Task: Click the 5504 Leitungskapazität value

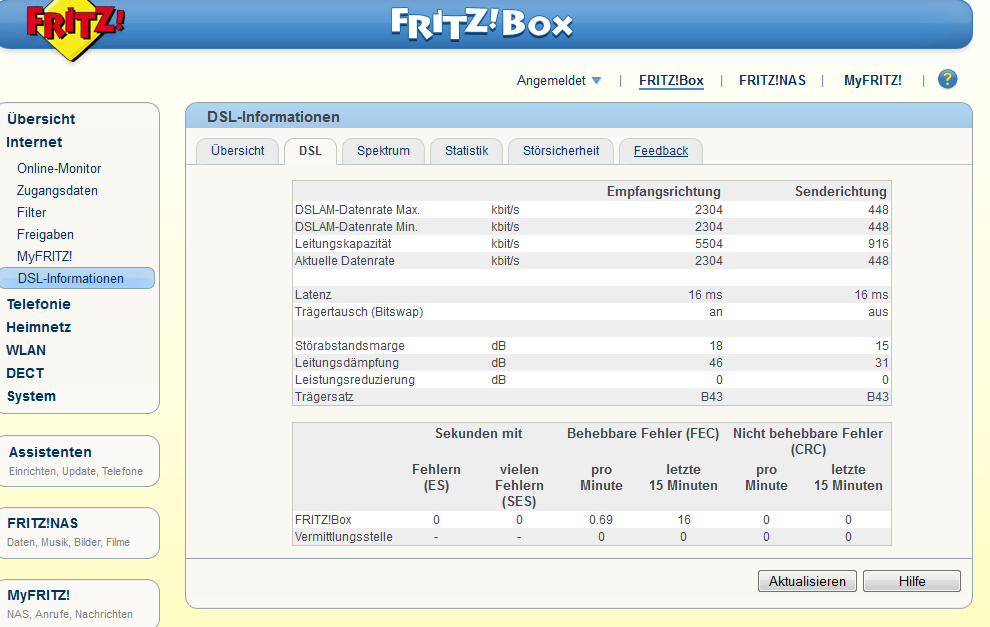Action: [x=708, y=244]
